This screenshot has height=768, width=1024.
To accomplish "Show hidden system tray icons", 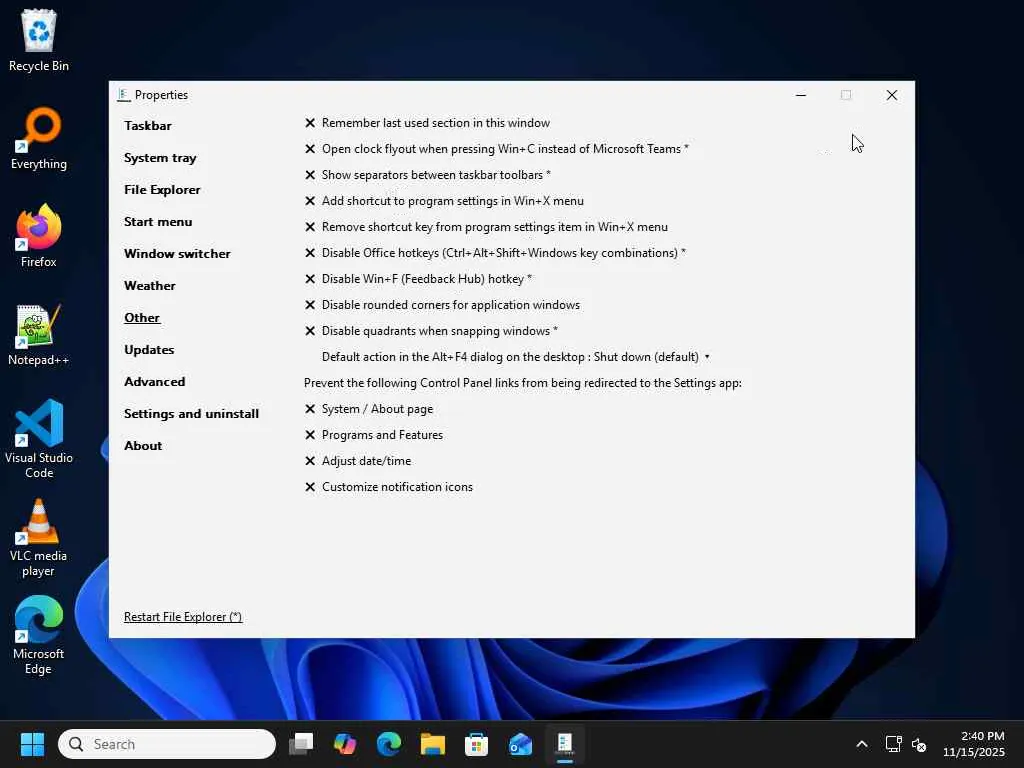I will pos(862,744).
